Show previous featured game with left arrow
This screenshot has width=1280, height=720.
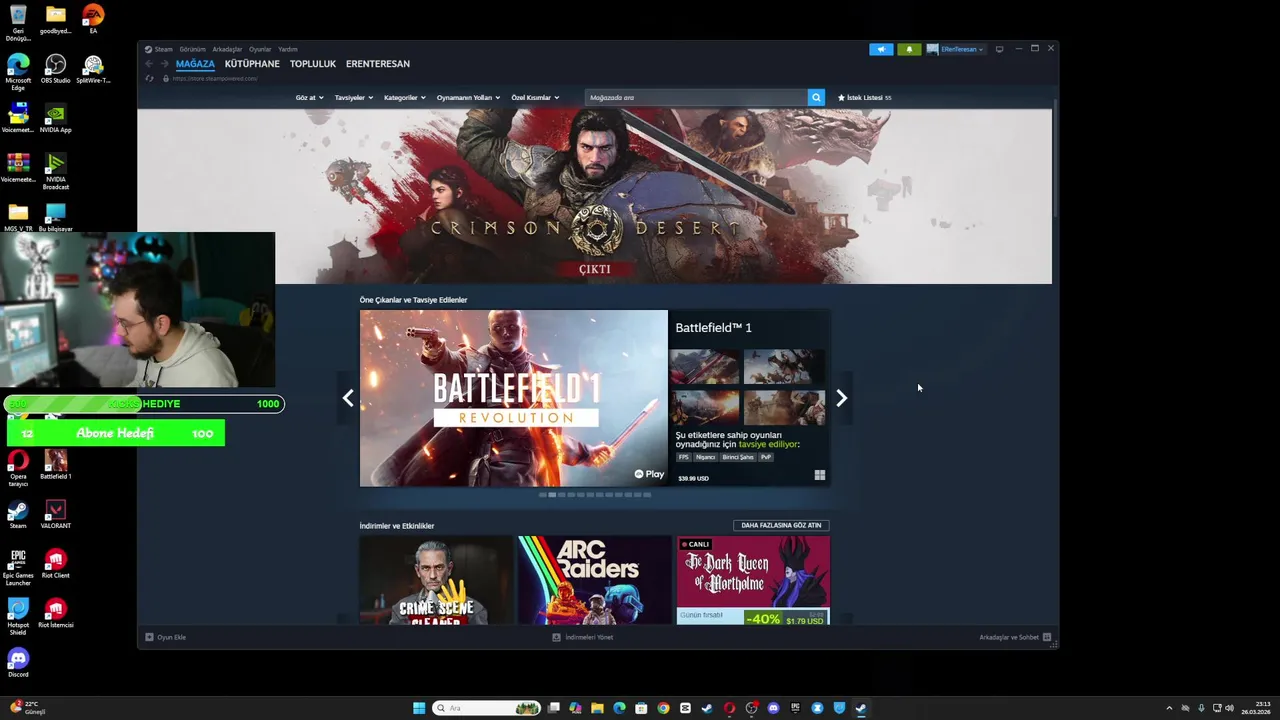click(347, 398)
